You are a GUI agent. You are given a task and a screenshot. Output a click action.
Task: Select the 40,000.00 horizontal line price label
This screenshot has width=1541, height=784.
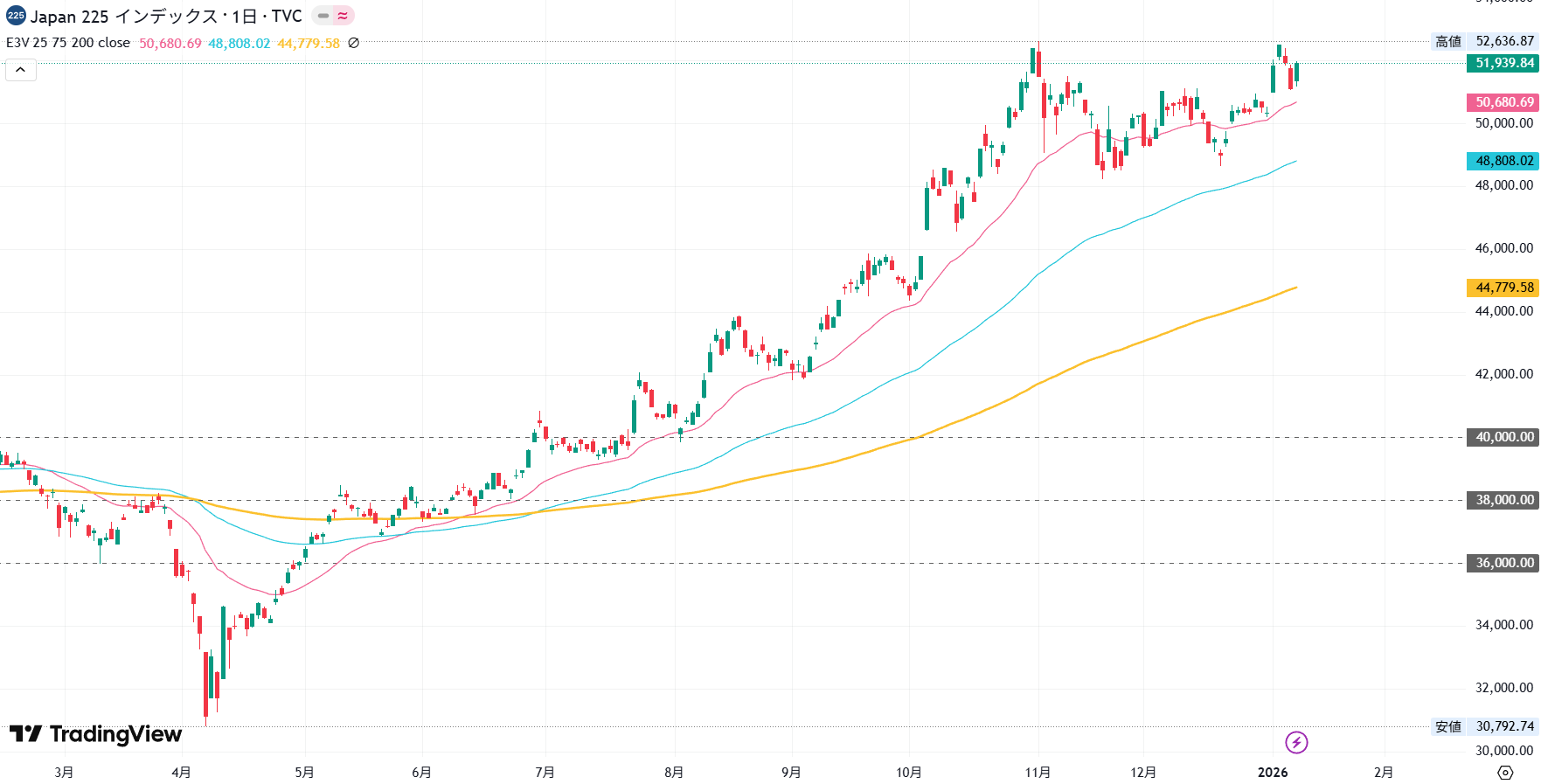pos(1503,437)
